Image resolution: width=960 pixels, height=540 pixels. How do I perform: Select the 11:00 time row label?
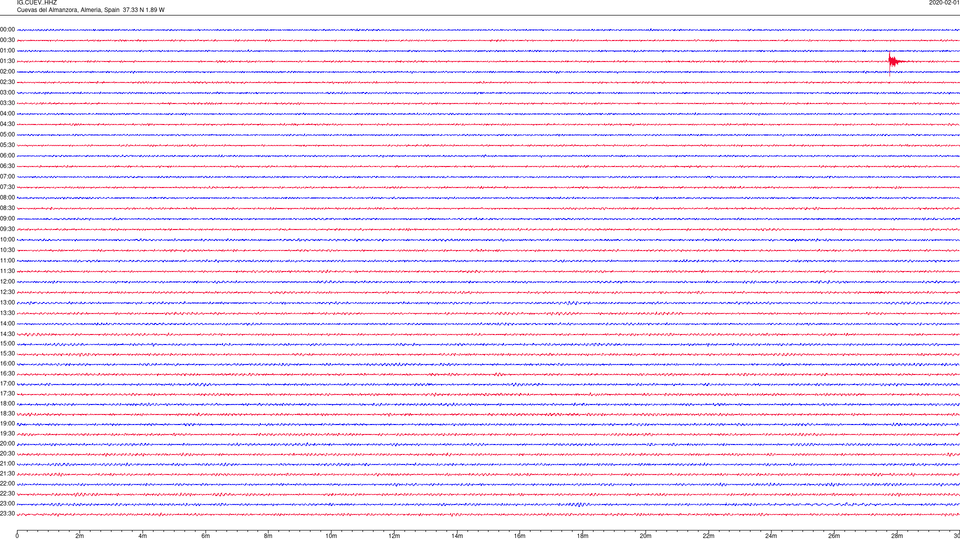click(7, 261)
